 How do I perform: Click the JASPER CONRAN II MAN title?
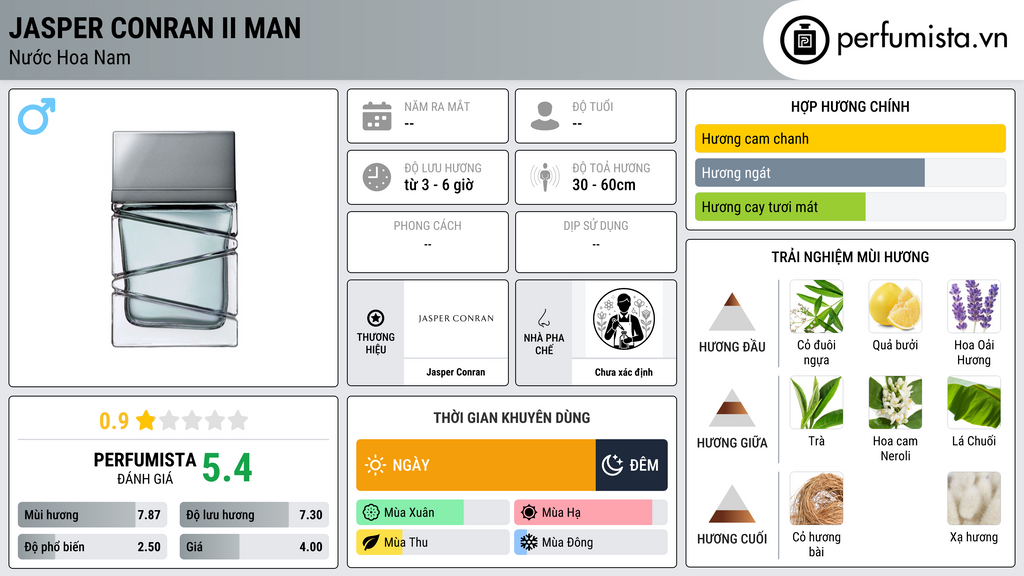click(x=155, y=28)
